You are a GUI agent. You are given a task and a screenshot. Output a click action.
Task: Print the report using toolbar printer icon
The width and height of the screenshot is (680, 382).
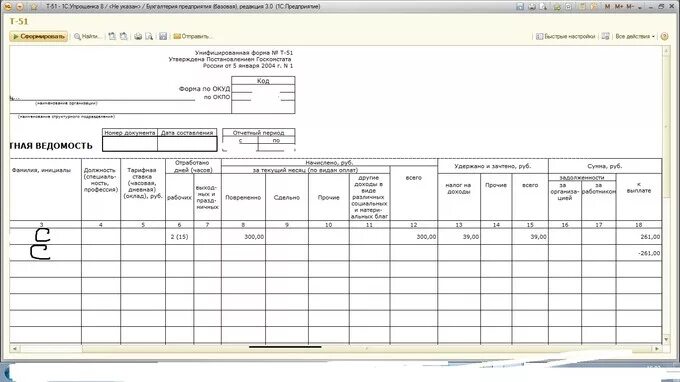(x=138, y=36)
